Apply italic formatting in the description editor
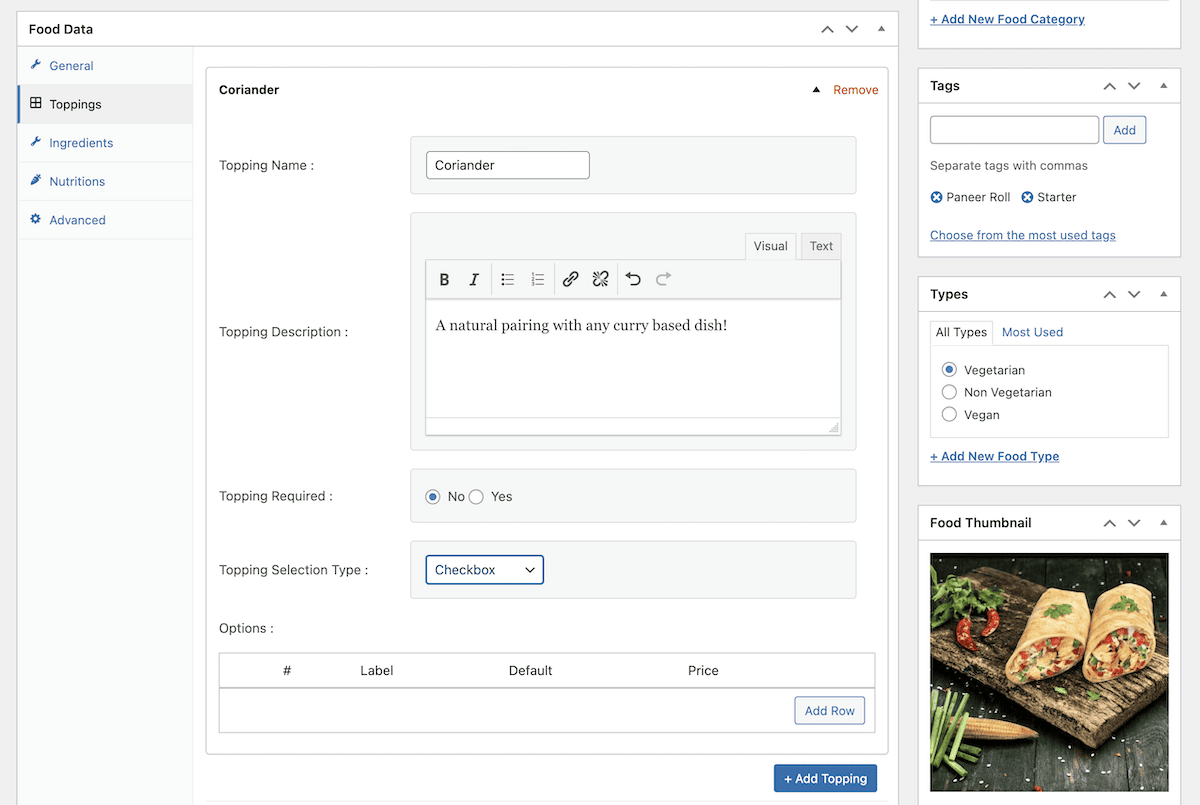Image resolution: width=1200 pixels, height=805 pixels. (x=474, y=280)
